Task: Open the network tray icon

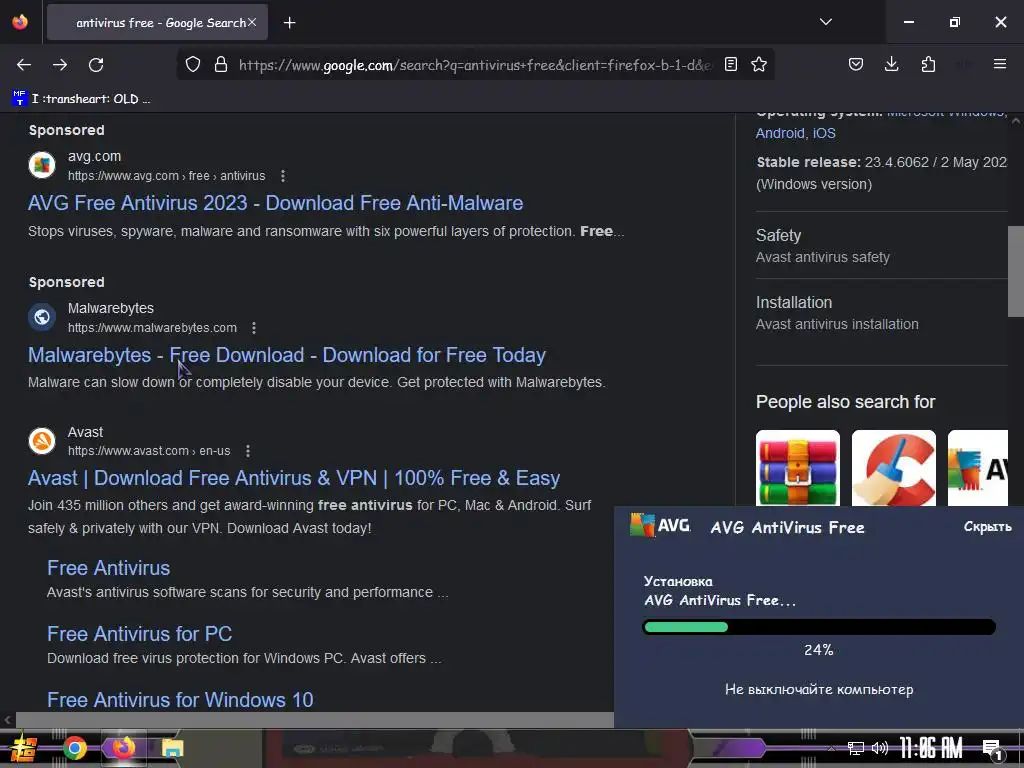Action: (856, 748)
